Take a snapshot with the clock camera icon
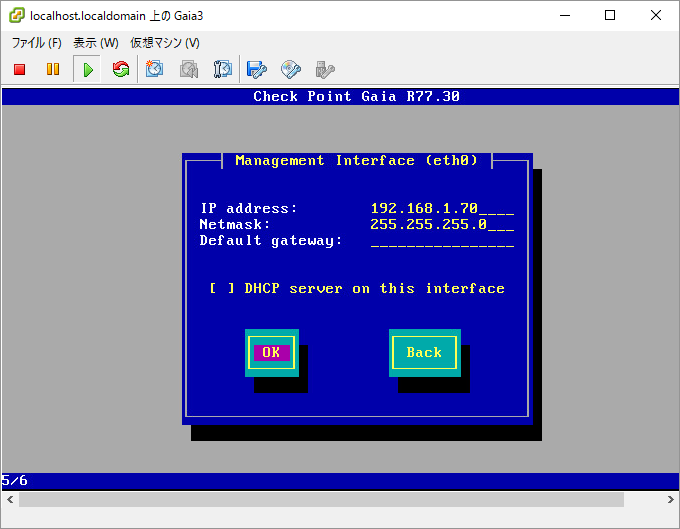This screenshot has width=680, height=529. (x=154, y=69)
